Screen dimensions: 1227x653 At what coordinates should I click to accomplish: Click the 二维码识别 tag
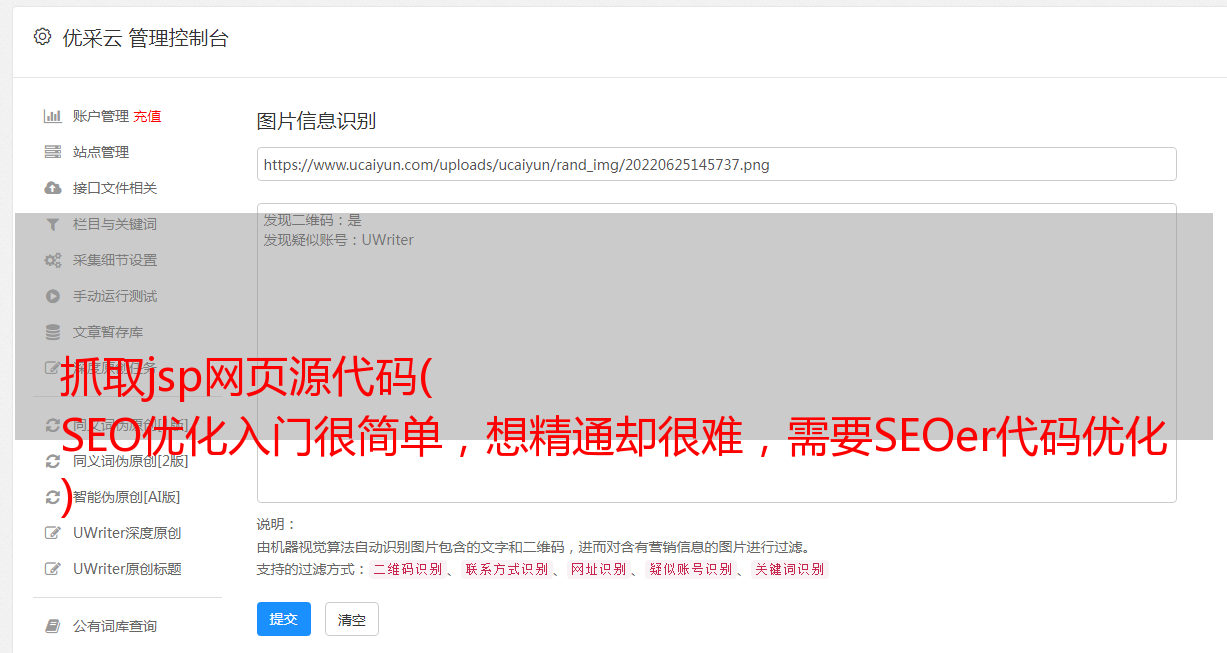pyautogui.click(x=408, y=569)
